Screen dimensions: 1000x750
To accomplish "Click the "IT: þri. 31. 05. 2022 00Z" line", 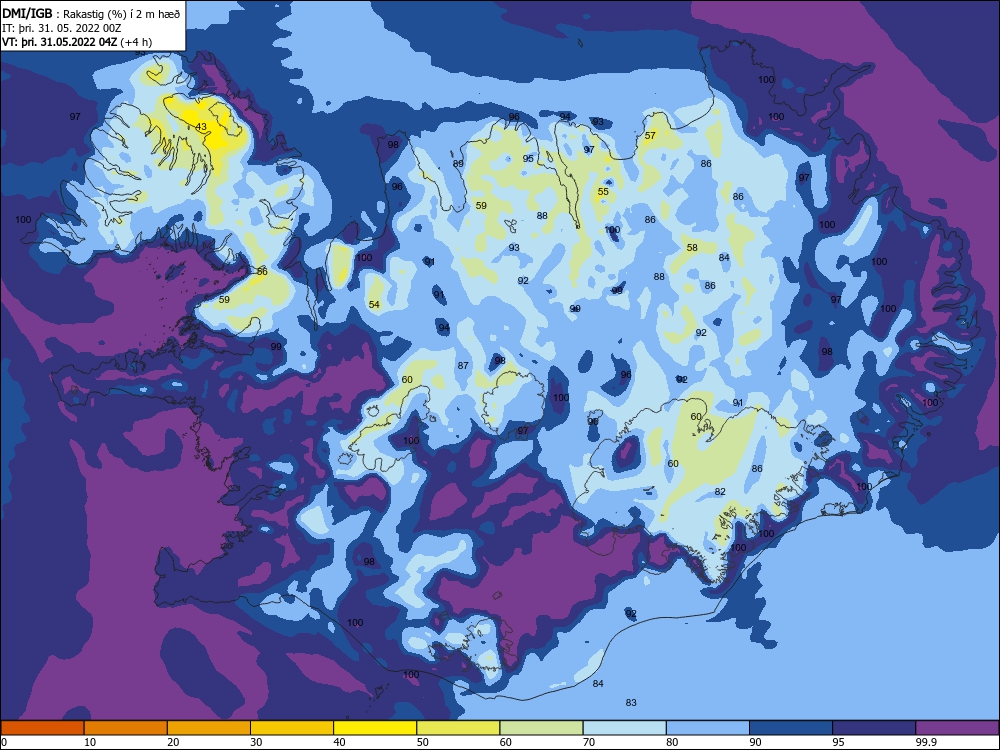I will coord(61,28).
